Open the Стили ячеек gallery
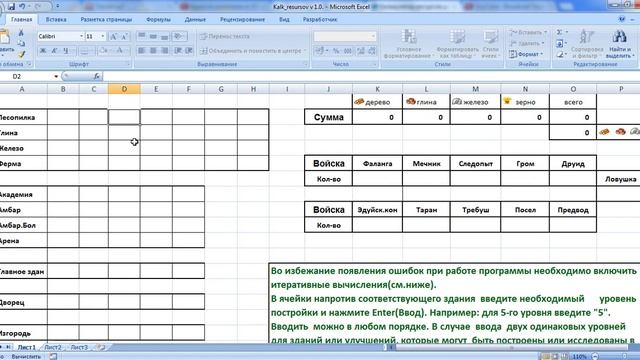Viewport: 640px width, 360px height. point(490,44)
